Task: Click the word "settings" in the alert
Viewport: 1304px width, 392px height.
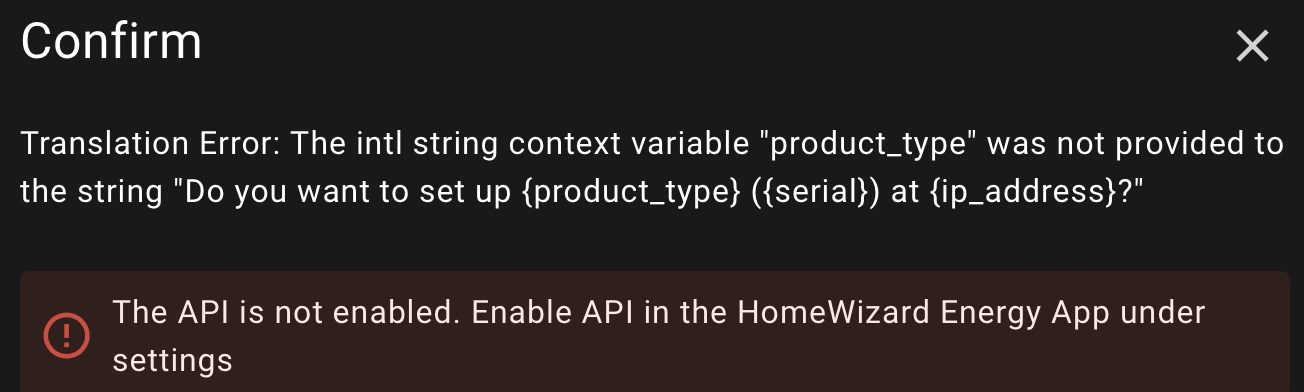Action: point(172,360)
